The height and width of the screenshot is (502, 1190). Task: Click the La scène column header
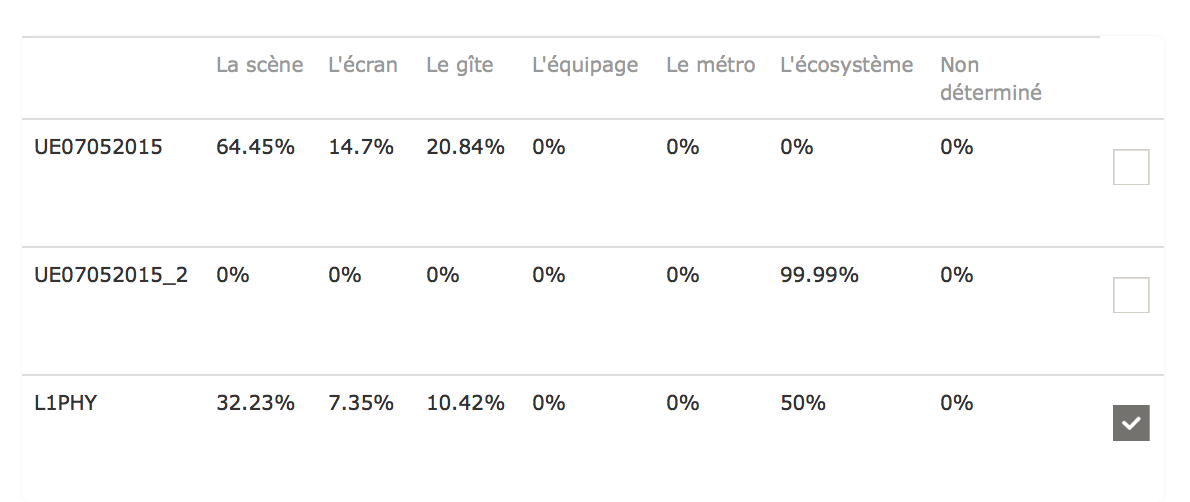point(260,65)
